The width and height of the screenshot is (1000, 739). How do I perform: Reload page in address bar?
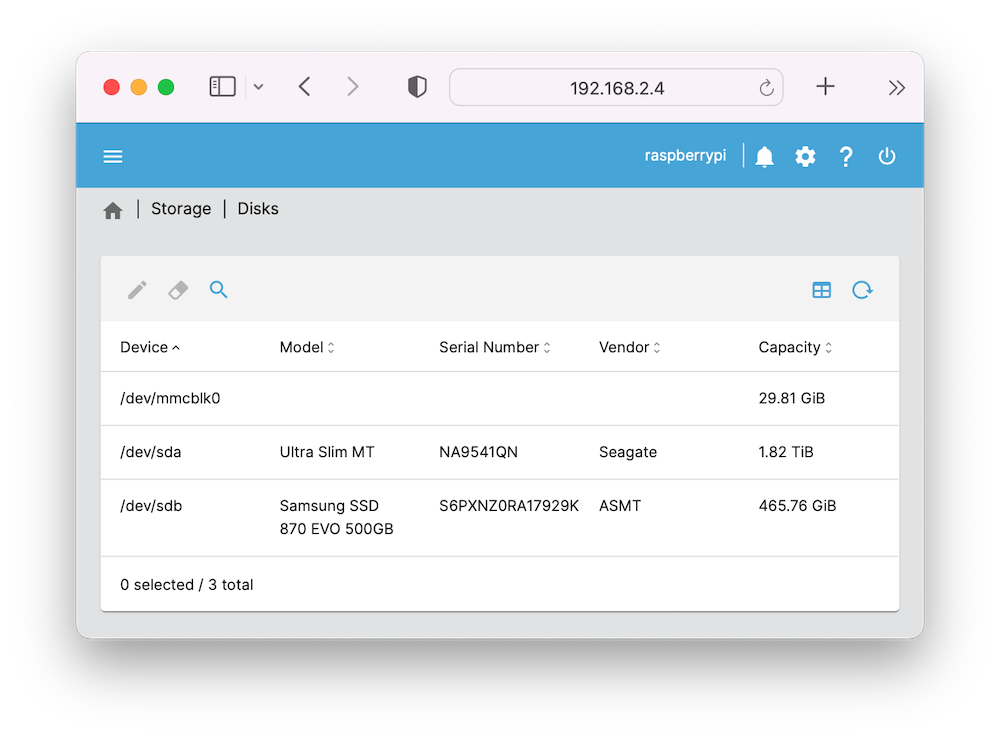(767, 87)
